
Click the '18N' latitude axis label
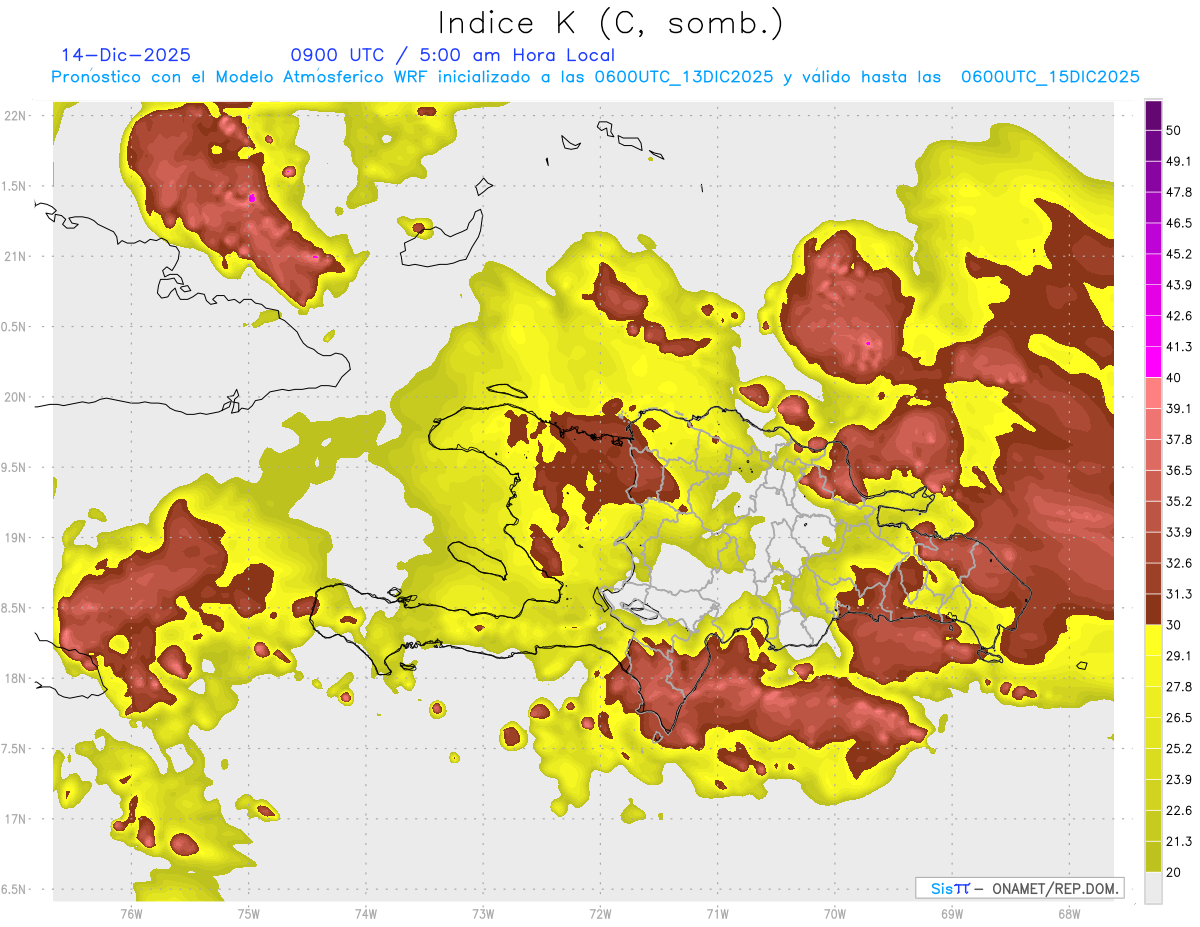tap(14, 679)
